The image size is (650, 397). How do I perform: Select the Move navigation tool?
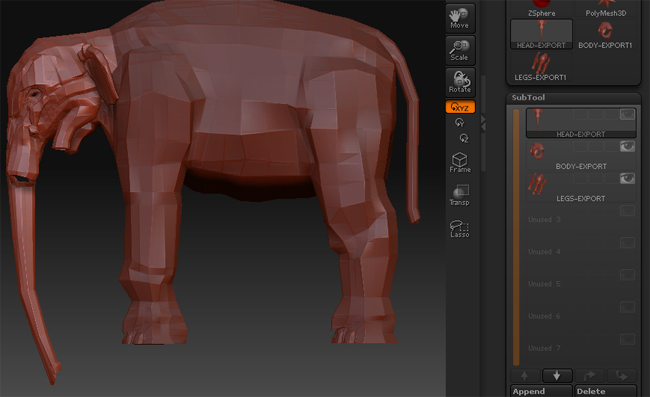(x=460, y=19)
